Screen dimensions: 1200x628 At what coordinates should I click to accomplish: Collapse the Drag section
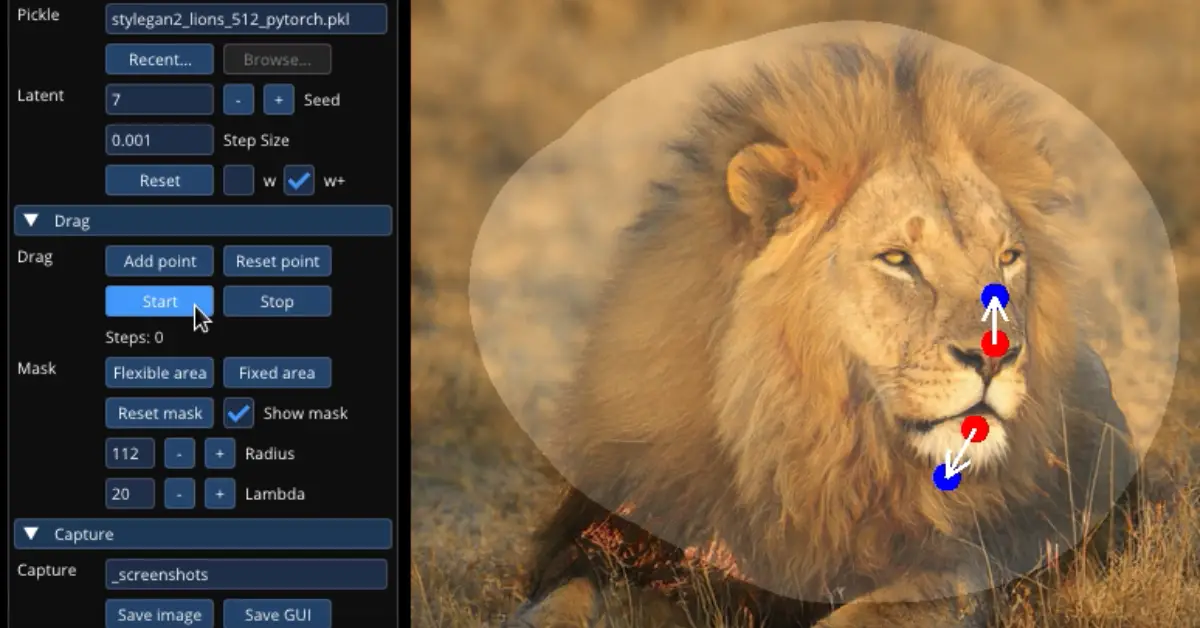point(31,220)
